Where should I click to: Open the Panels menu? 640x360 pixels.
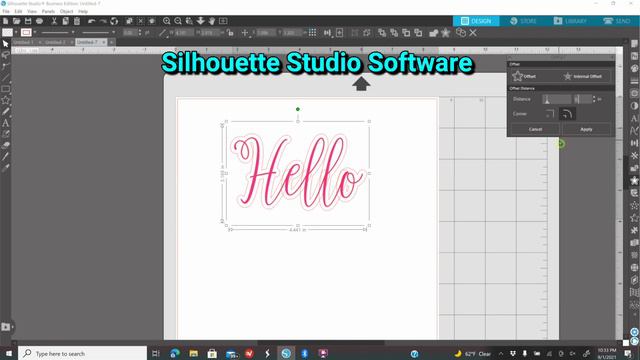click(48, 11)
